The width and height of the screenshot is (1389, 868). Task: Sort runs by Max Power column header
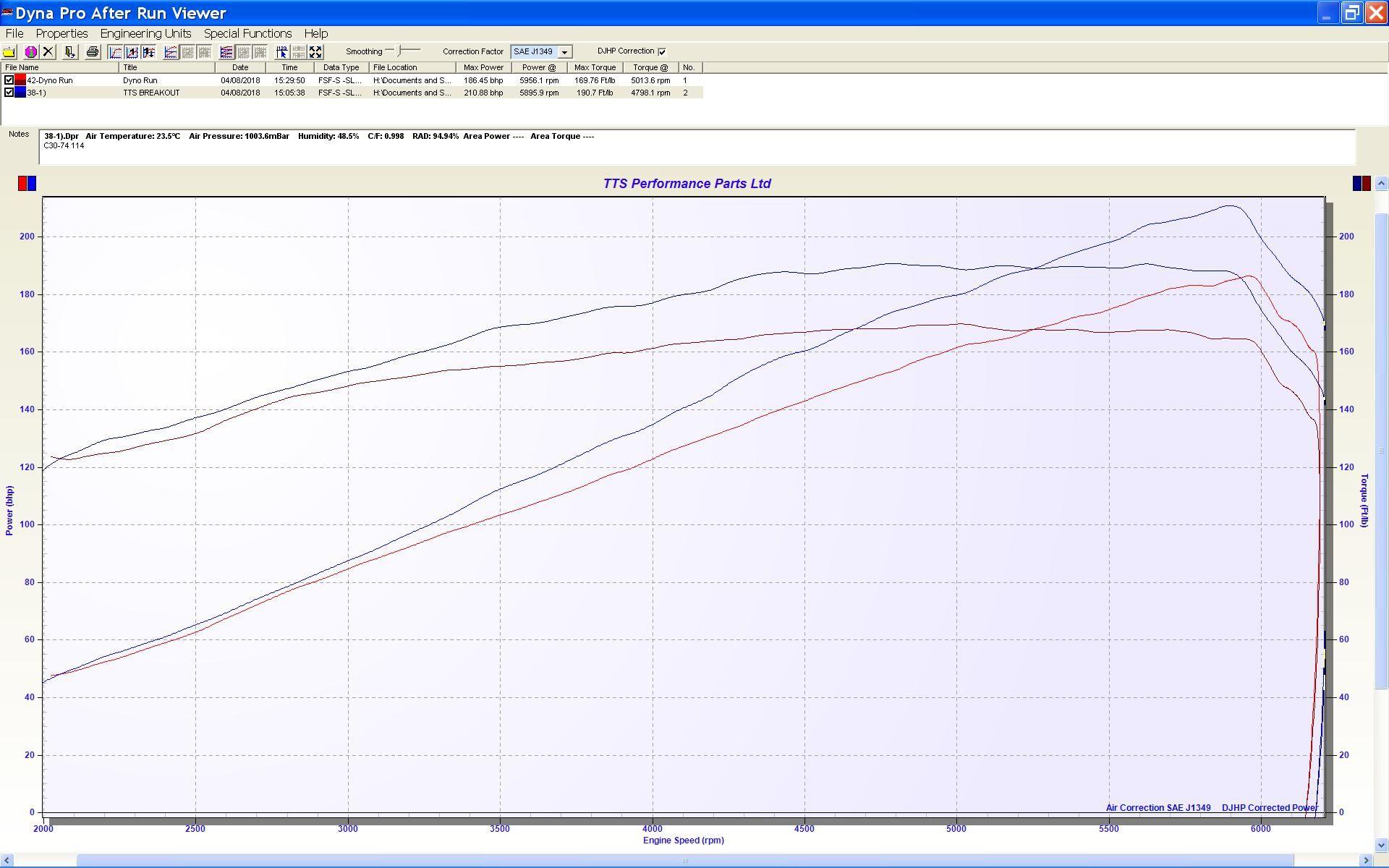[x=483, y=67]
